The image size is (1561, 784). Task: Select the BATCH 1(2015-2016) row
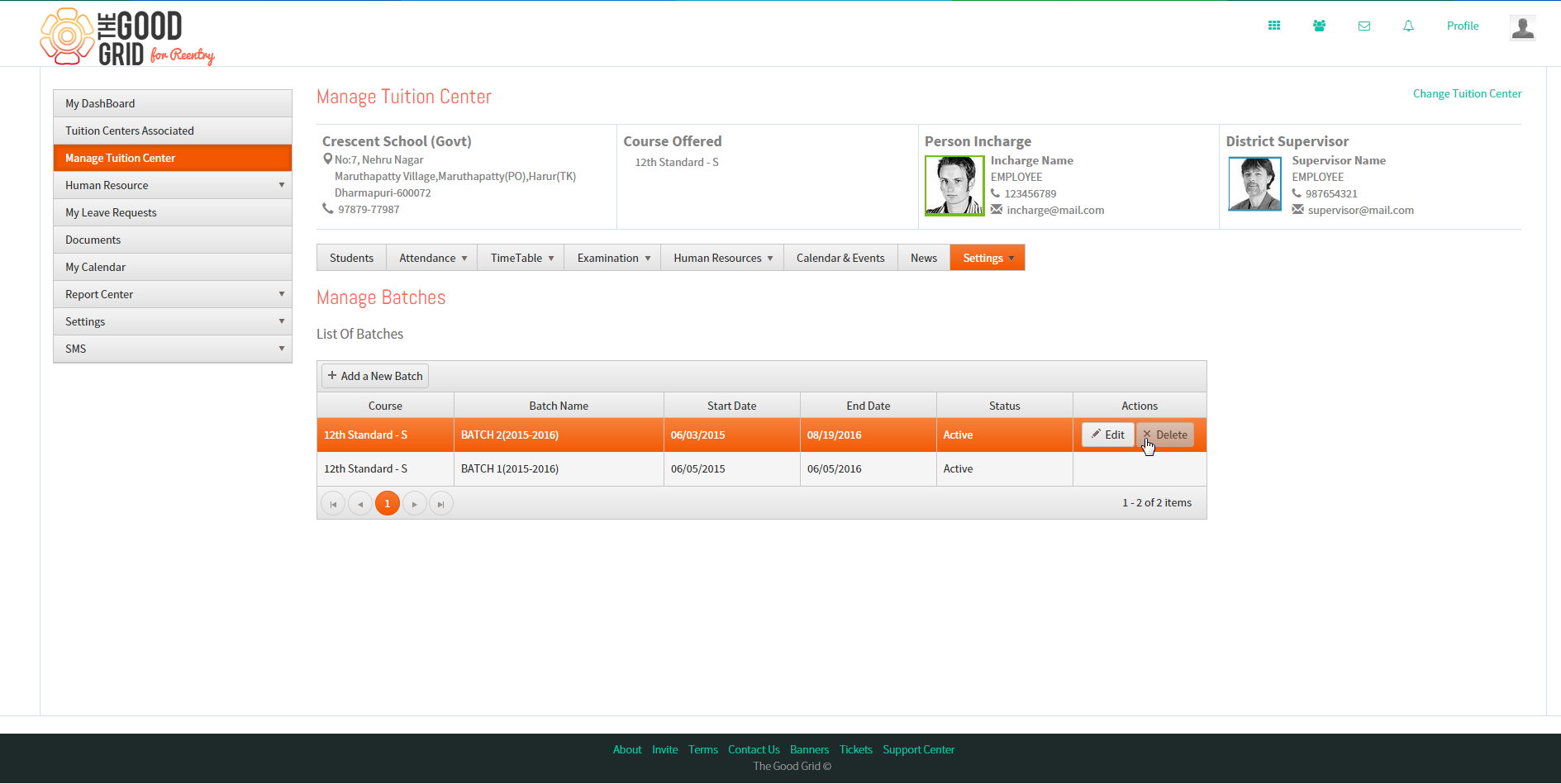761,468
